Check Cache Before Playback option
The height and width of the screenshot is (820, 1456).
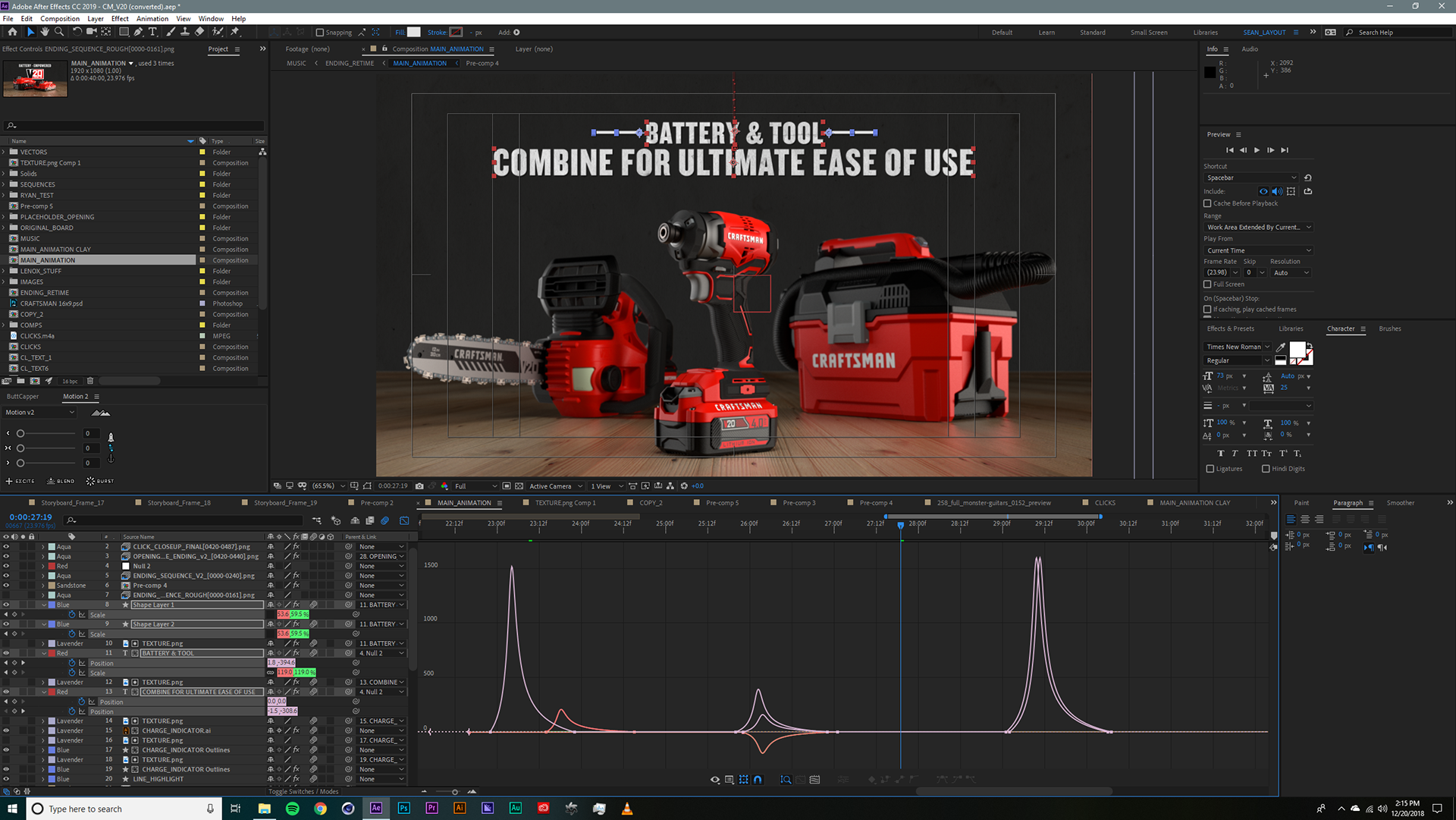[1207, 203]
